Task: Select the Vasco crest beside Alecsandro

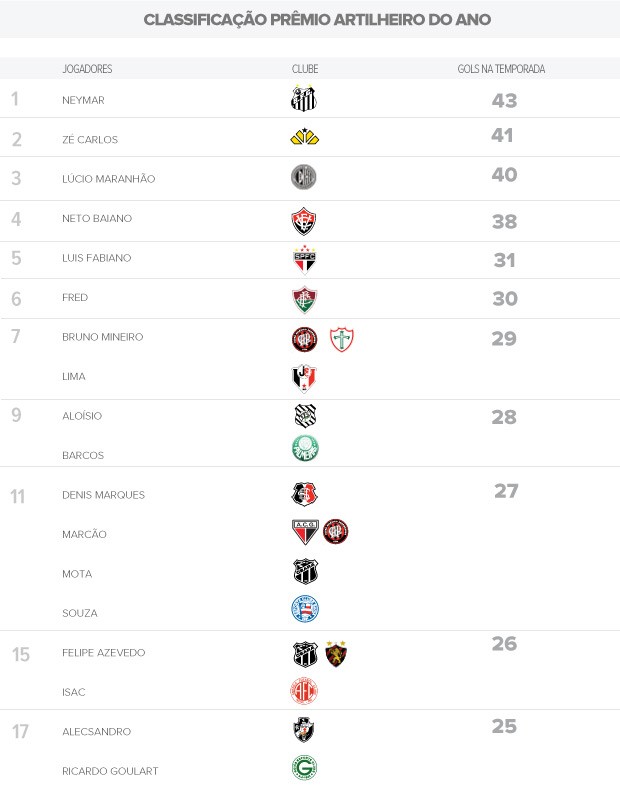Action: pos(304,731)
